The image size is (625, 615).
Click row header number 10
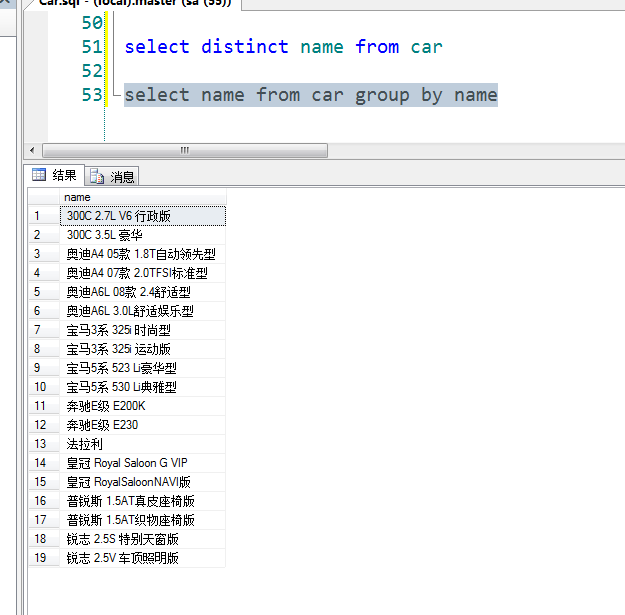click(44, 387)
